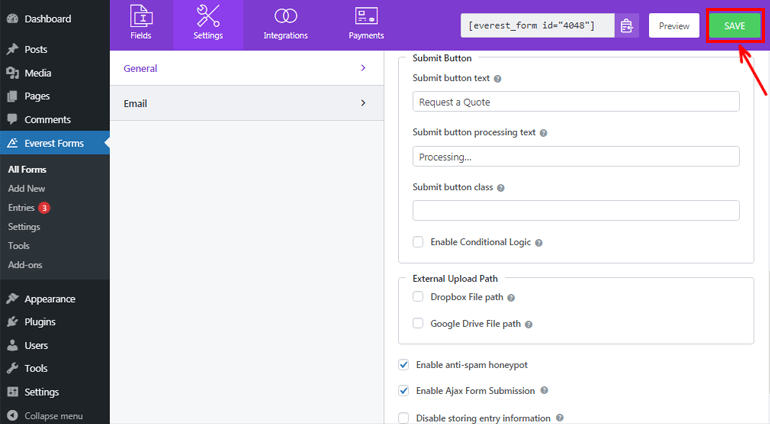This screenshot has width=770, height=424.
Task: Open the Integrations rings icon tab
Action: click(x=285, y=16)
